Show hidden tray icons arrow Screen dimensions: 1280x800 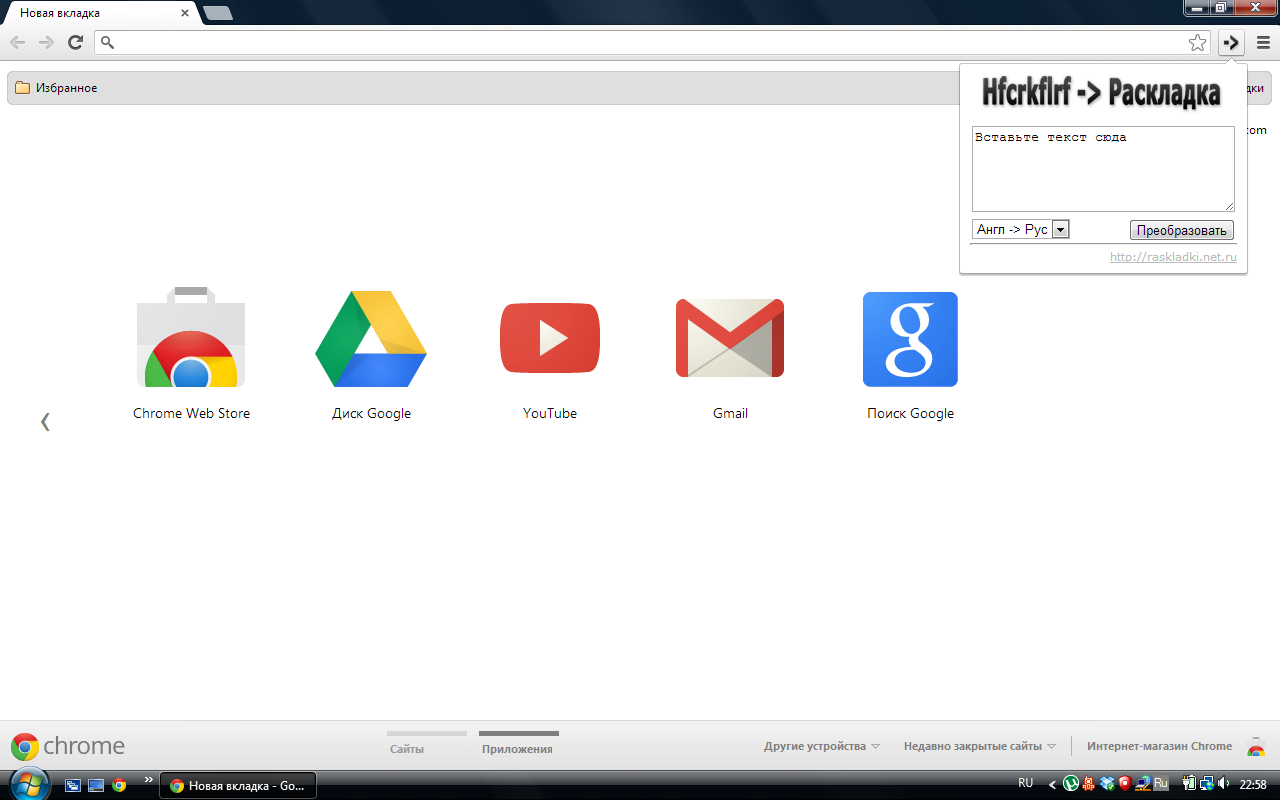point(1052,784)
